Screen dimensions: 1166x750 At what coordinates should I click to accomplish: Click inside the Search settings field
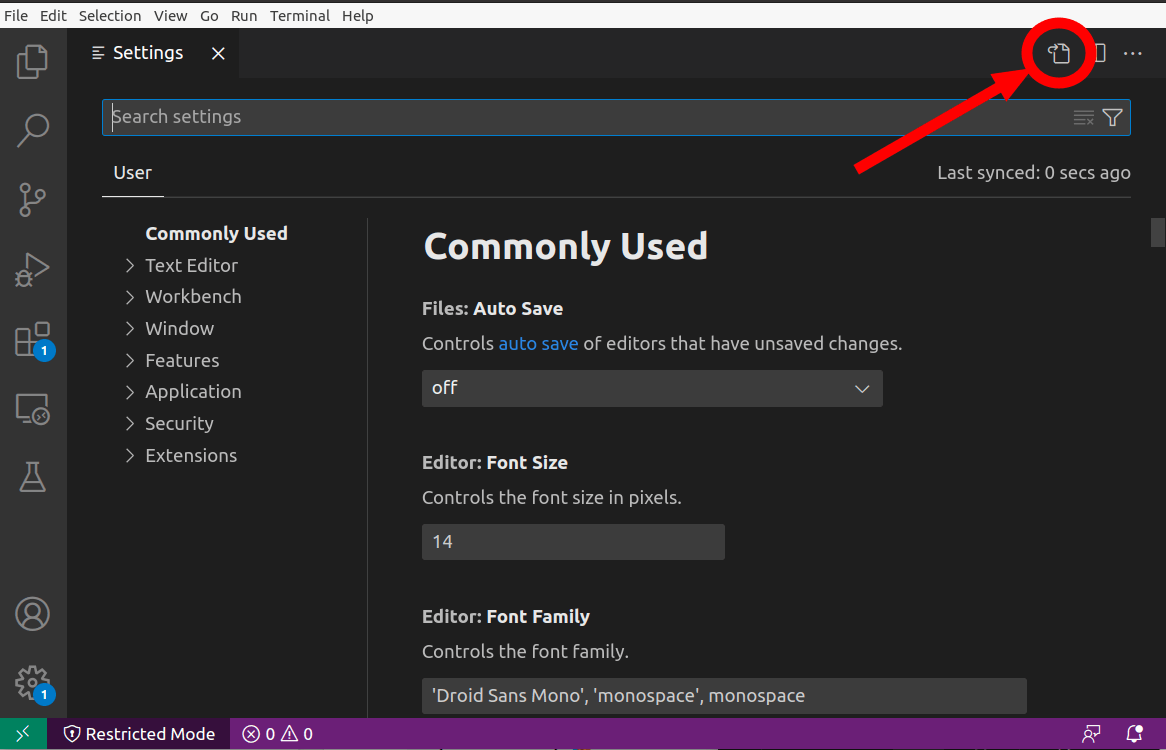400,117
